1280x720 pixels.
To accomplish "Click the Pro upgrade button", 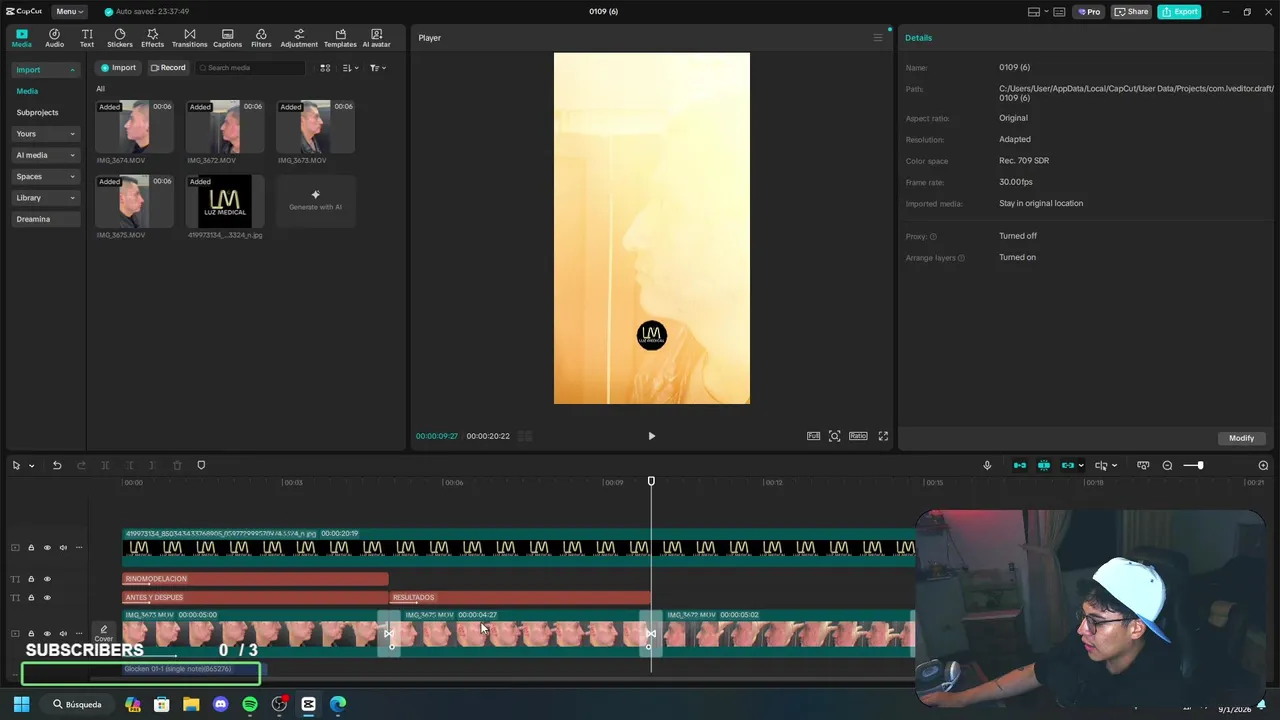I will (1089, 12).
